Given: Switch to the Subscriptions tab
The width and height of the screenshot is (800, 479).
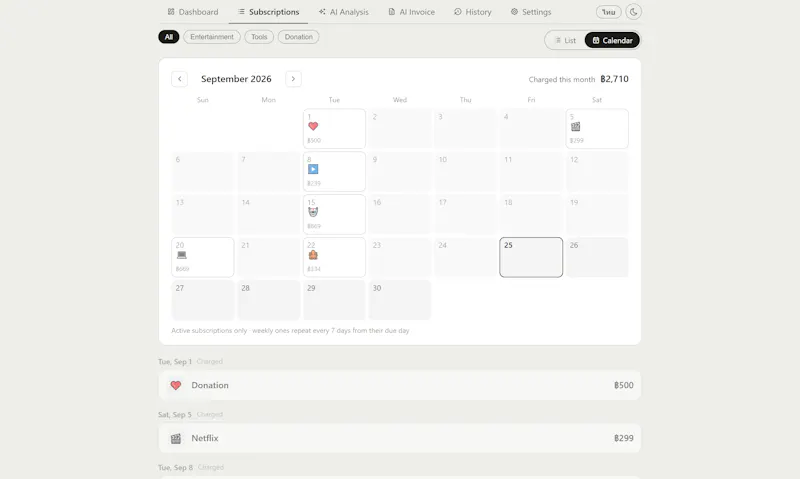Looking at the screenshot, I should 268,12.
